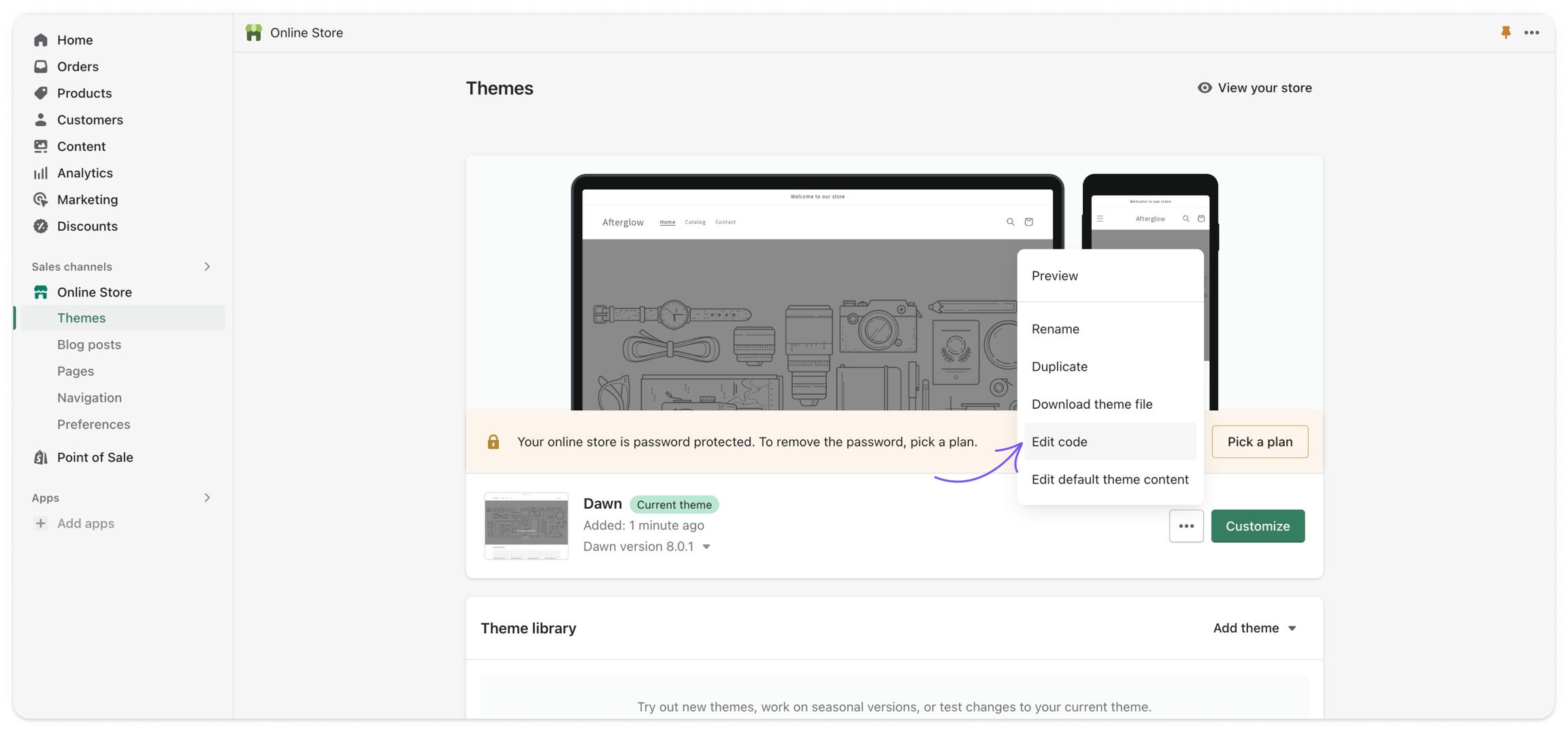Screen dimensions: 1568x732
Task: Open the View your store link
Action: (1254, 88)
